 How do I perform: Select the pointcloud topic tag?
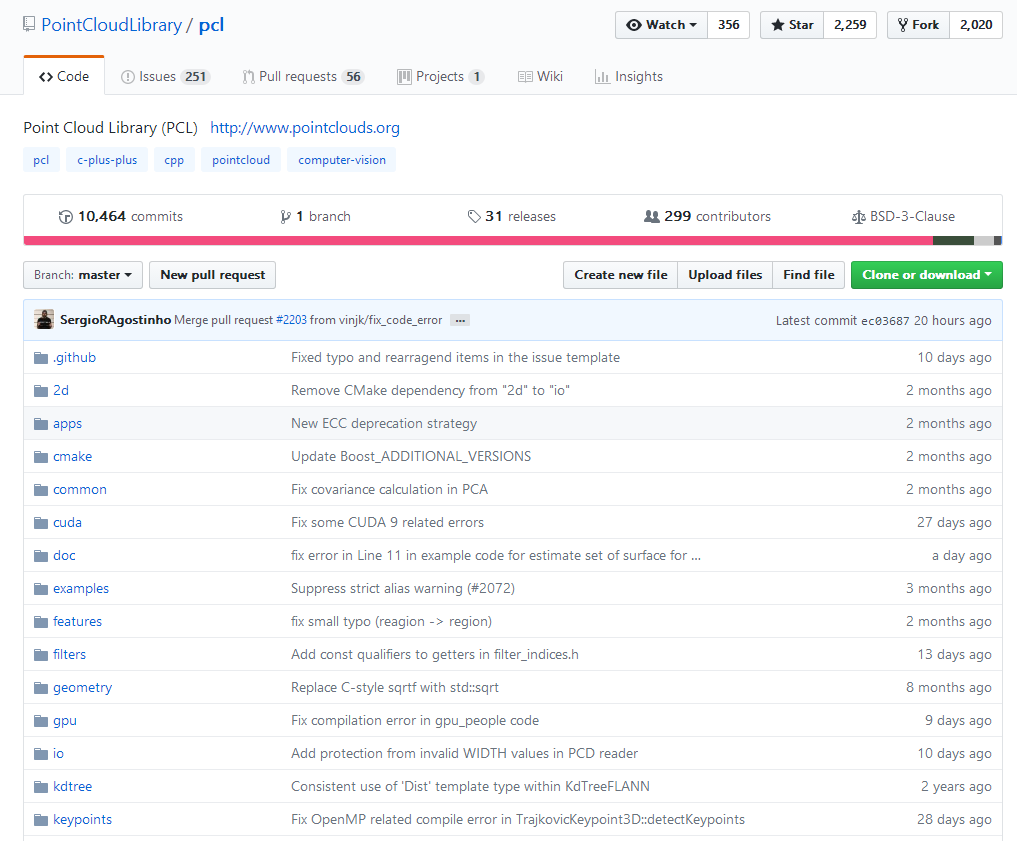[x=241, y=160]
